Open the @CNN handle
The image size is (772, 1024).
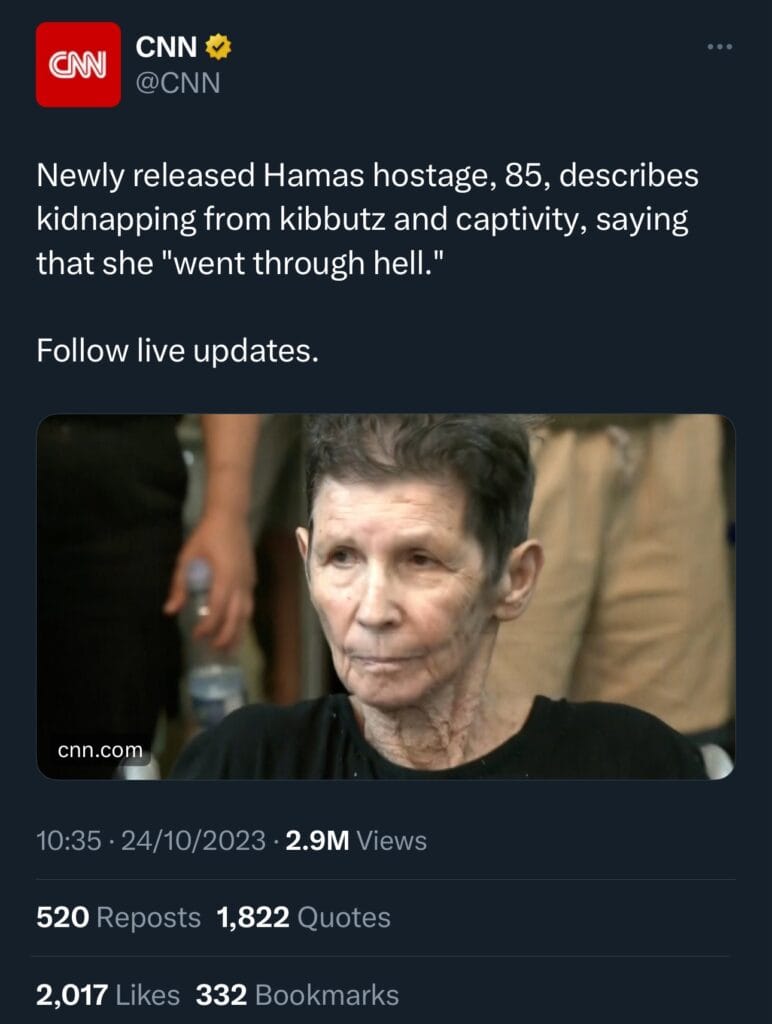click(178, 84)
